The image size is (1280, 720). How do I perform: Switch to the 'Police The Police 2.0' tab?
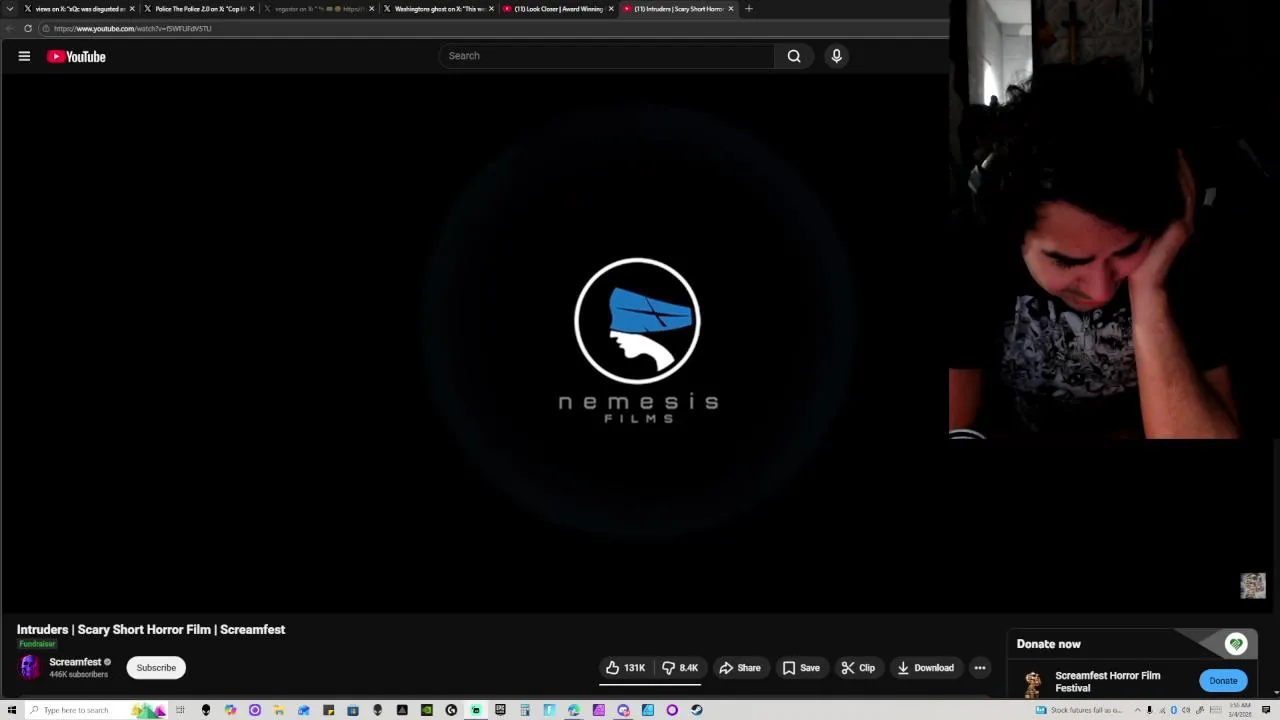198,9
